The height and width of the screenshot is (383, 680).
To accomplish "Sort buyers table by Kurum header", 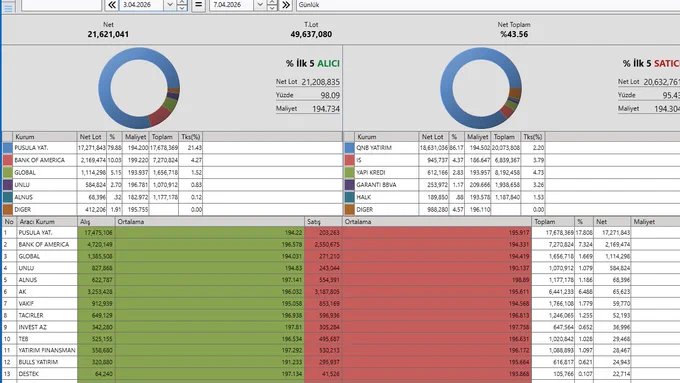I will pyautogui.click(x=45, y=137).
